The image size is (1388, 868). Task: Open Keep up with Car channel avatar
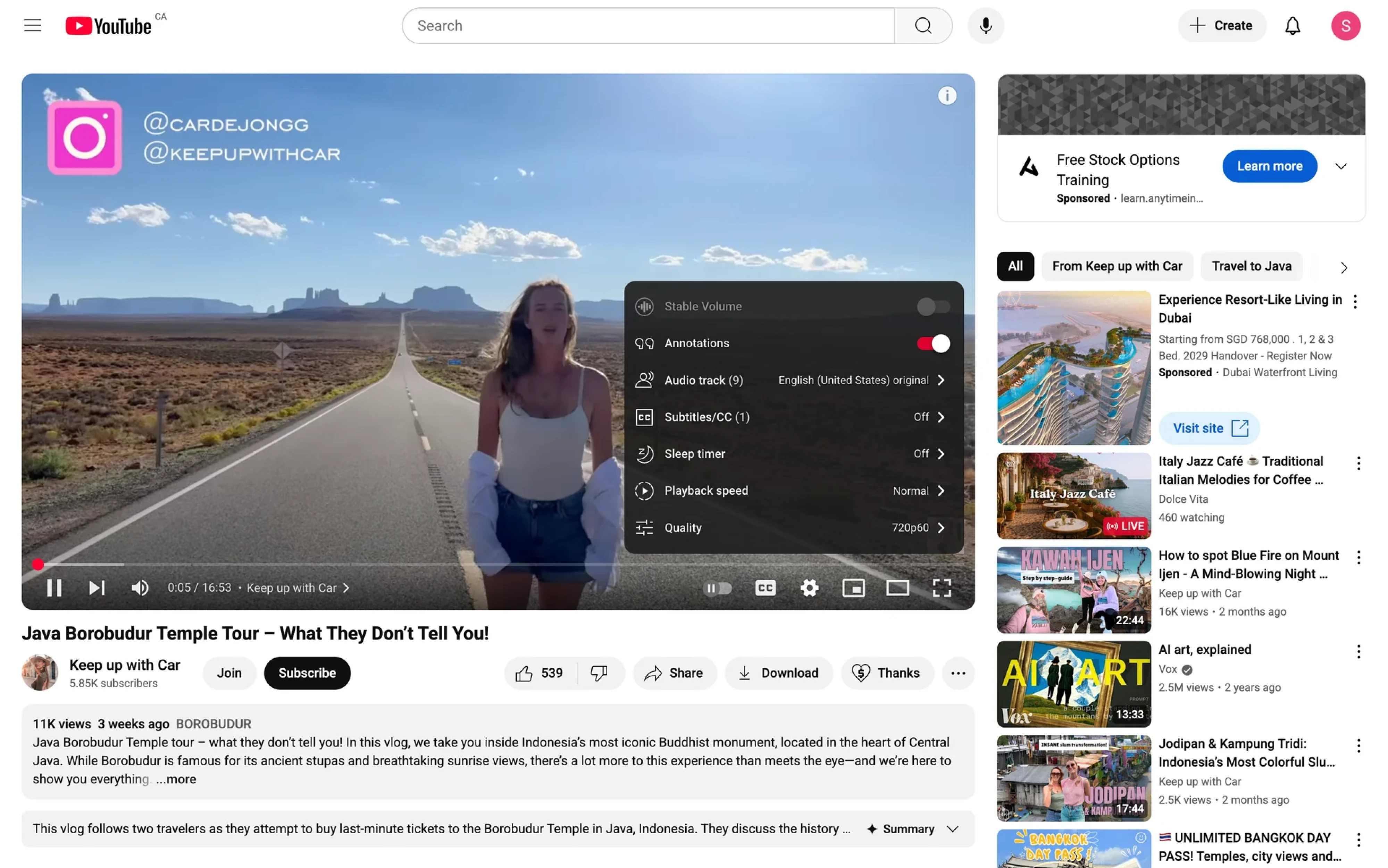click(40, 672)
